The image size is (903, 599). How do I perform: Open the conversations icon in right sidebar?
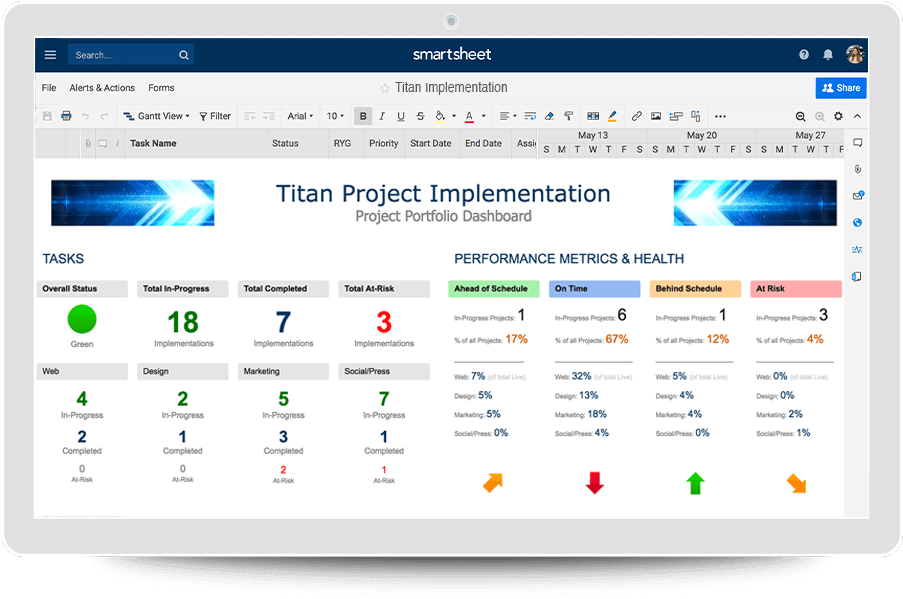click(x=857, y=143)
